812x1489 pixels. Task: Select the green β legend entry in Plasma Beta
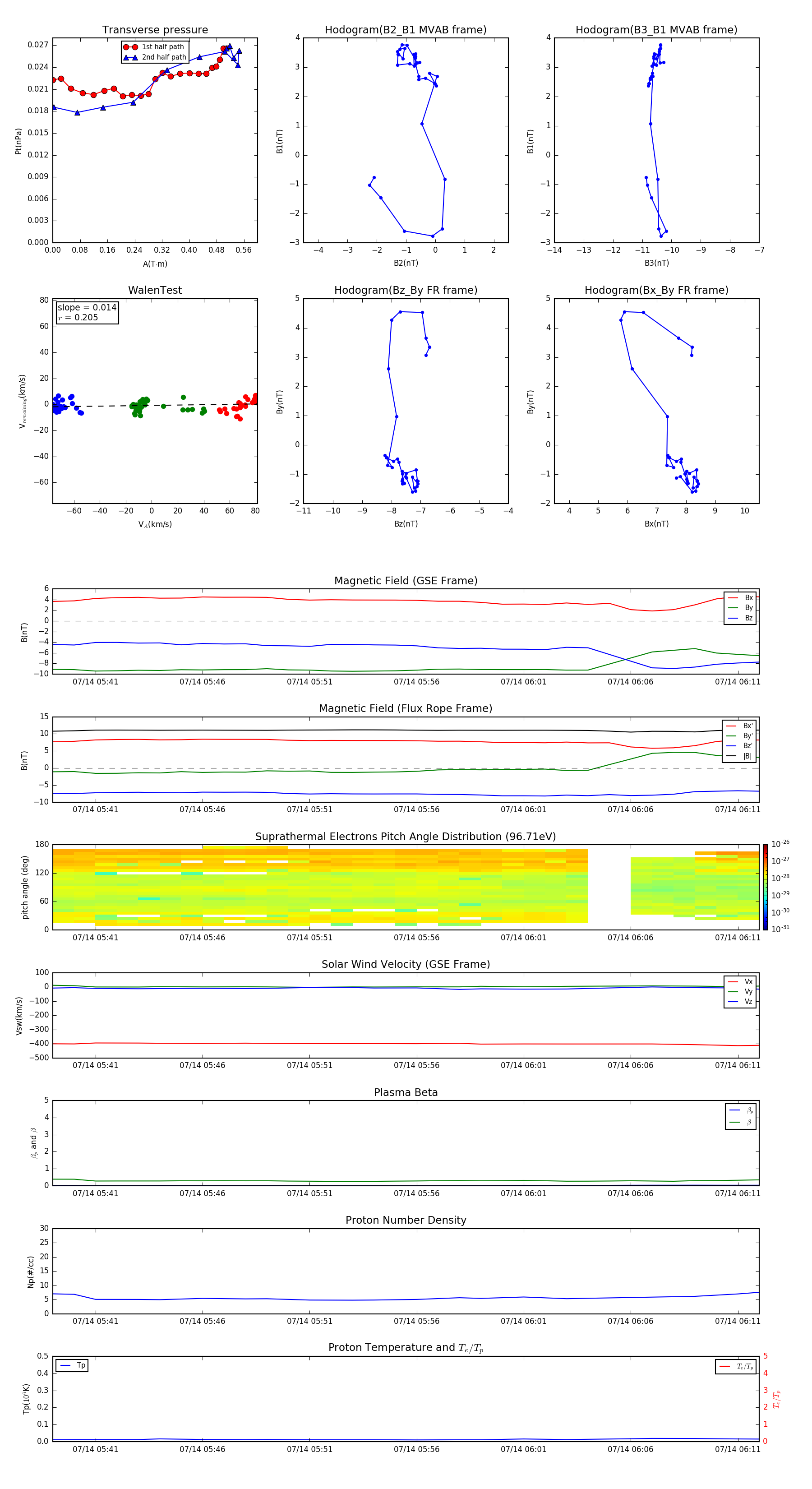click(x=741, y=1122)
